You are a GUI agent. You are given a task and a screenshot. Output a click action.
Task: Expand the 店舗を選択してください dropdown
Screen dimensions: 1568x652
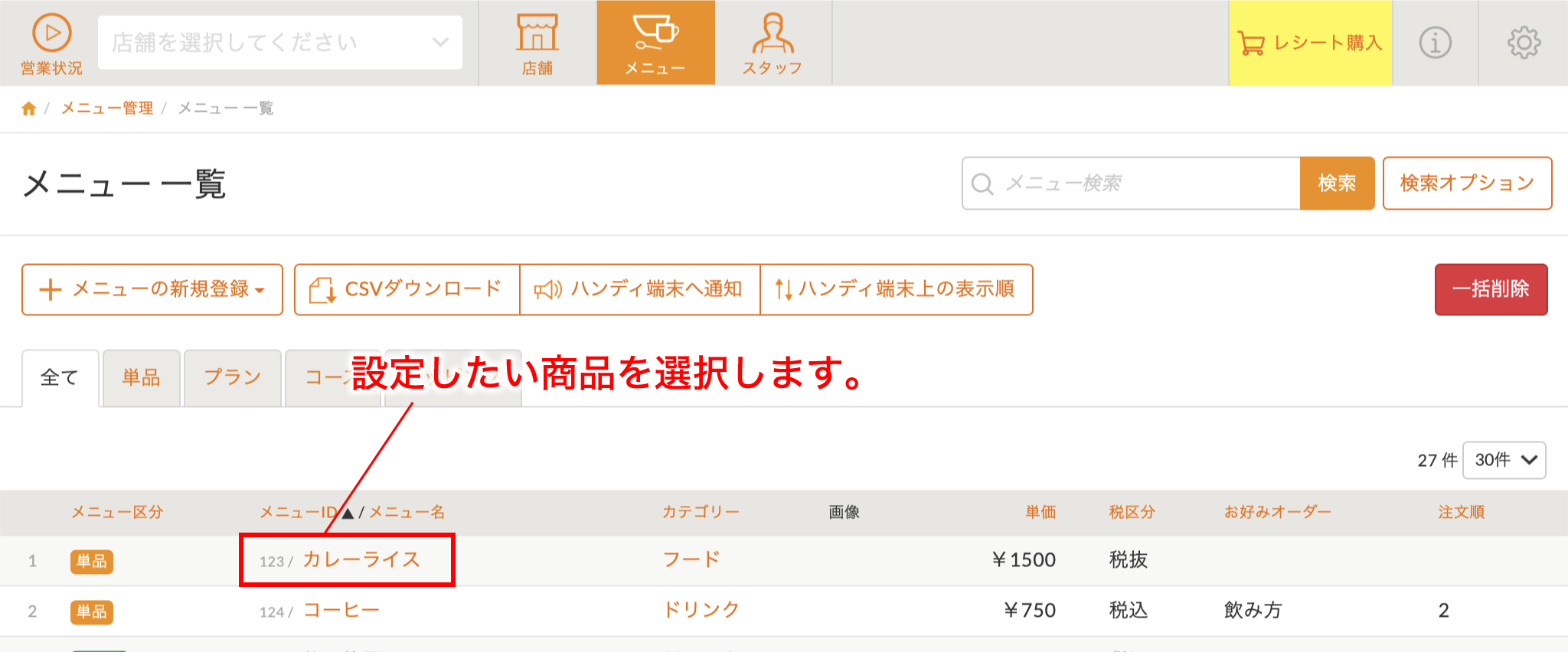click(280, 42)
